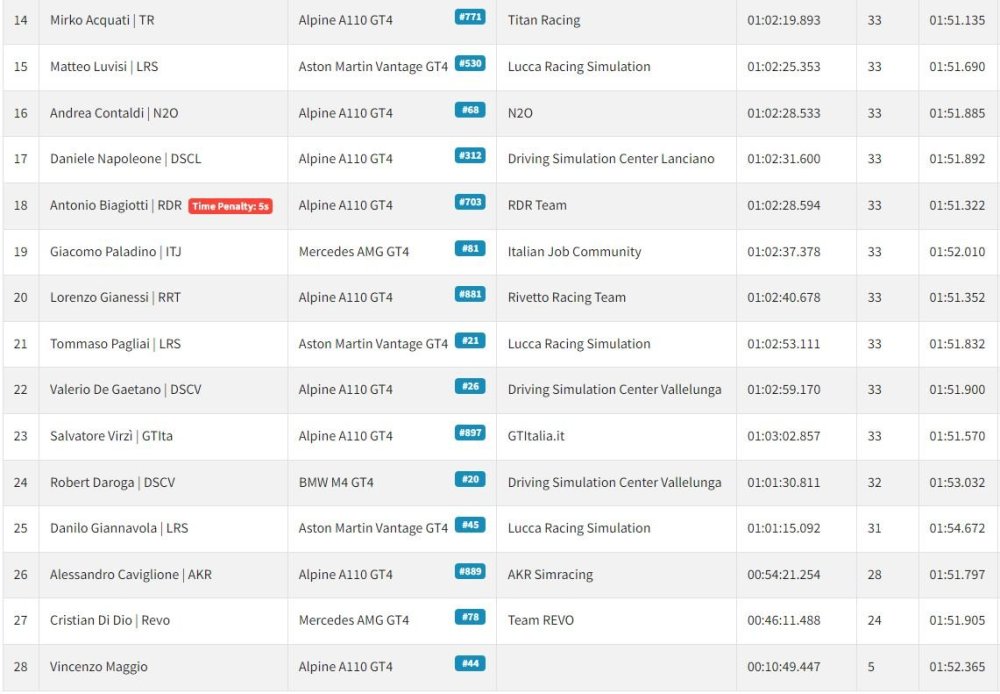
Task: Click driver name Matteo Luvisi | LRS
Action: point(104,66)
